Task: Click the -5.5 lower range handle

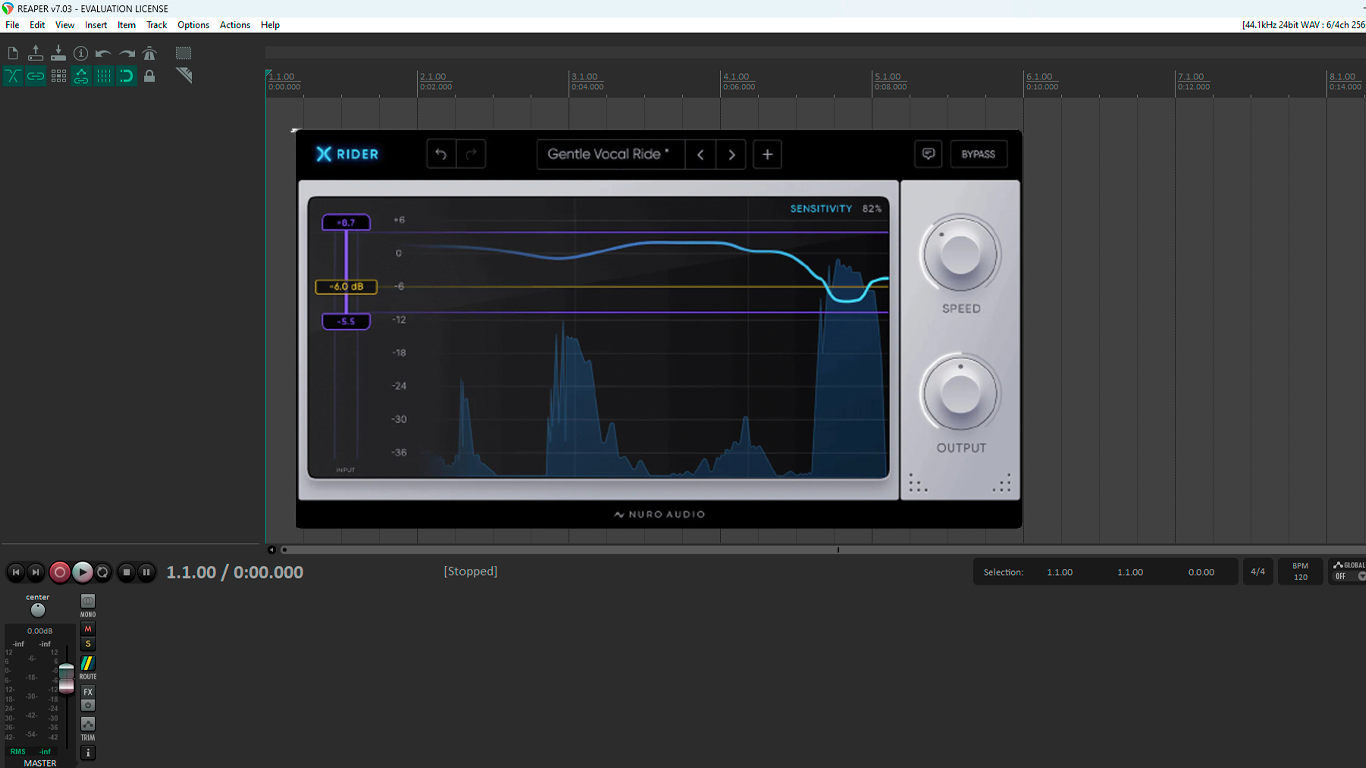Action: point(346,321)
